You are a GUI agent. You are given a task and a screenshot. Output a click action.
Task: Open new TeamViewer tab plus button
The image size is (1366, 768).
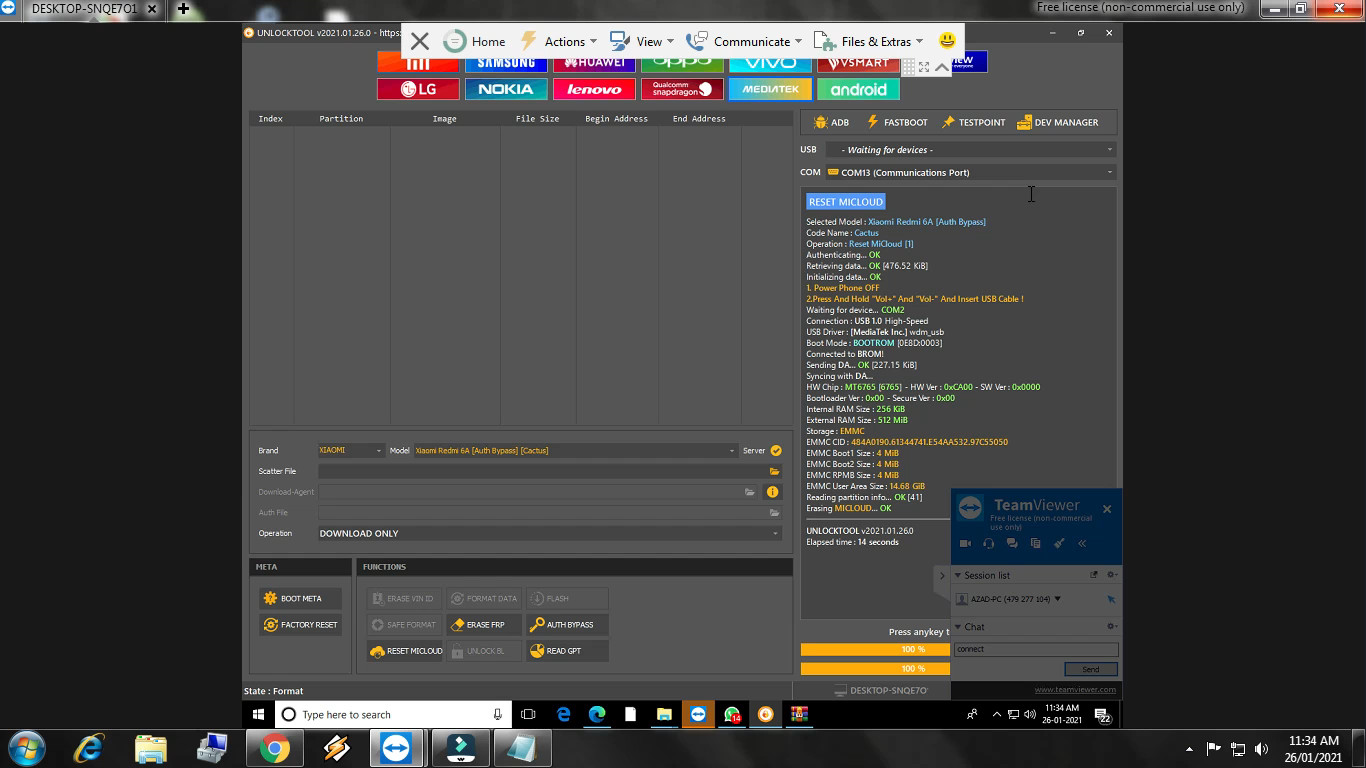pyautogui.click(x=183, y=9)
